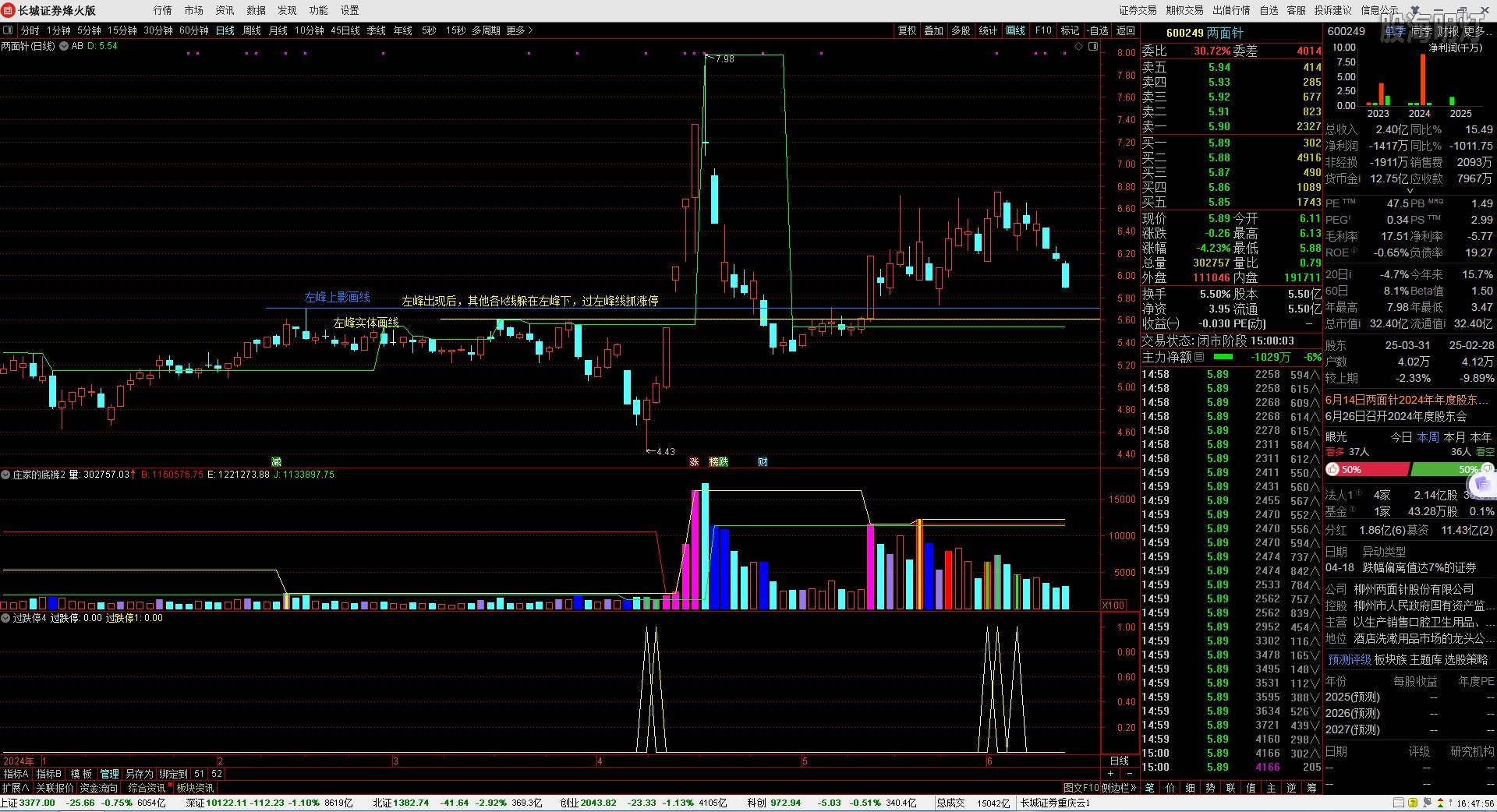Toggle the 多股 multi-stock view
This screenshot has height=812, width=1497.
(961, 30)
